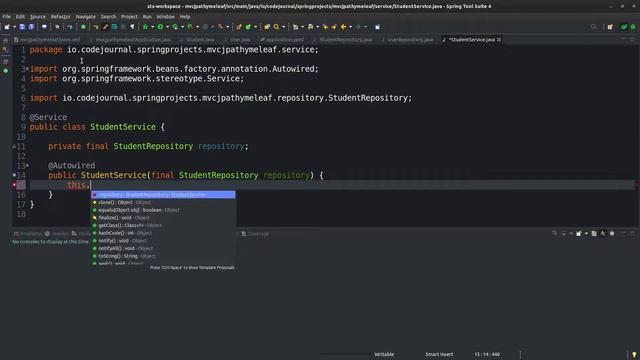Expand the New file dropdown arrow
Image resolution: width=640 pixels, height=360 pixels.
[14, 27]
